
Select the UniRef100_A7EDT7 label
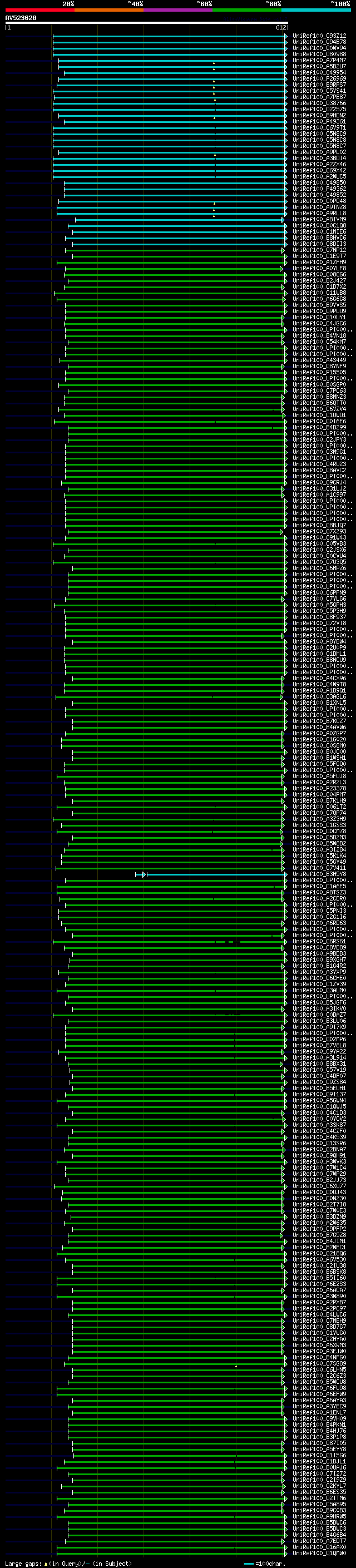tap(319, 1542)
